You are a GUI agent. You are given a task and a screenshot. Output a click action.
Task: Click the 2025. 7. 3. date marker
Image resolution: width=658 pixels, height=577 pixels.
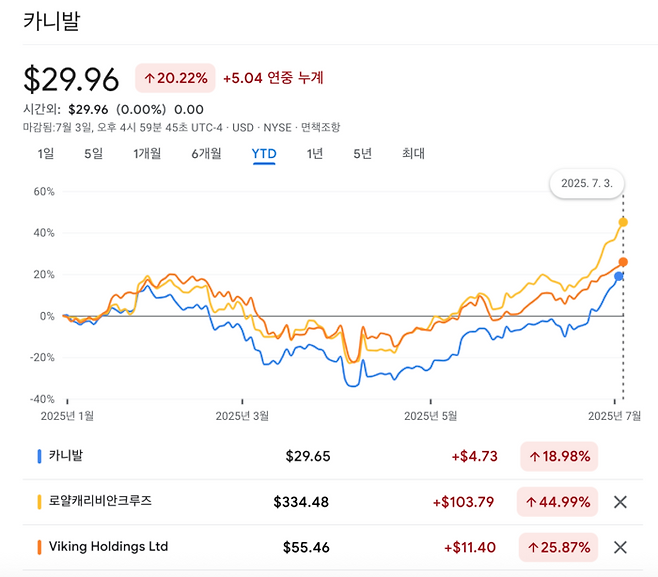point(587,185)
